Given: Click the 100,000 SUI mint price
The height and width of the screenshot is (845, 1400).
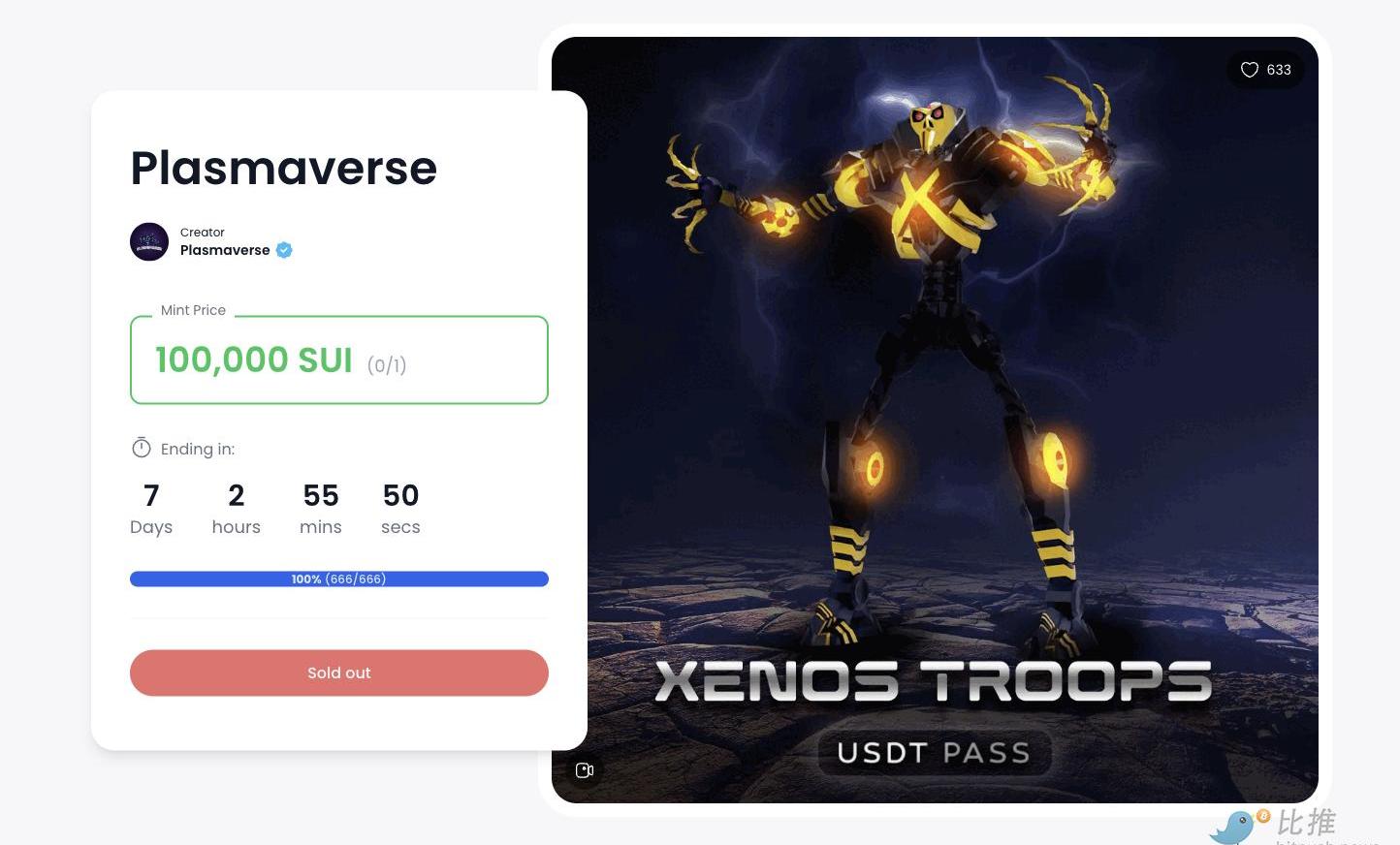Looking at the screenshot, I should pos(254,360).
